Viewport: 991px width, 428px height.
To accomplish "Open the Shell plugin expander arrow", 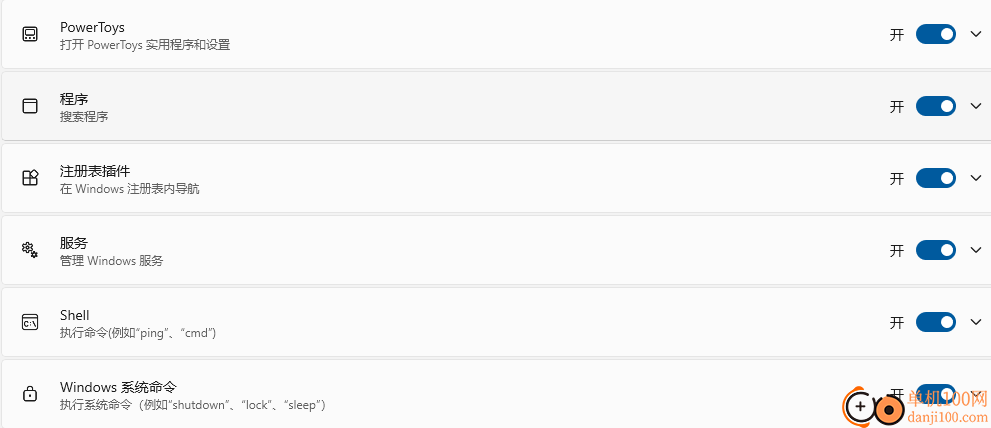I will tap(975, 322).
